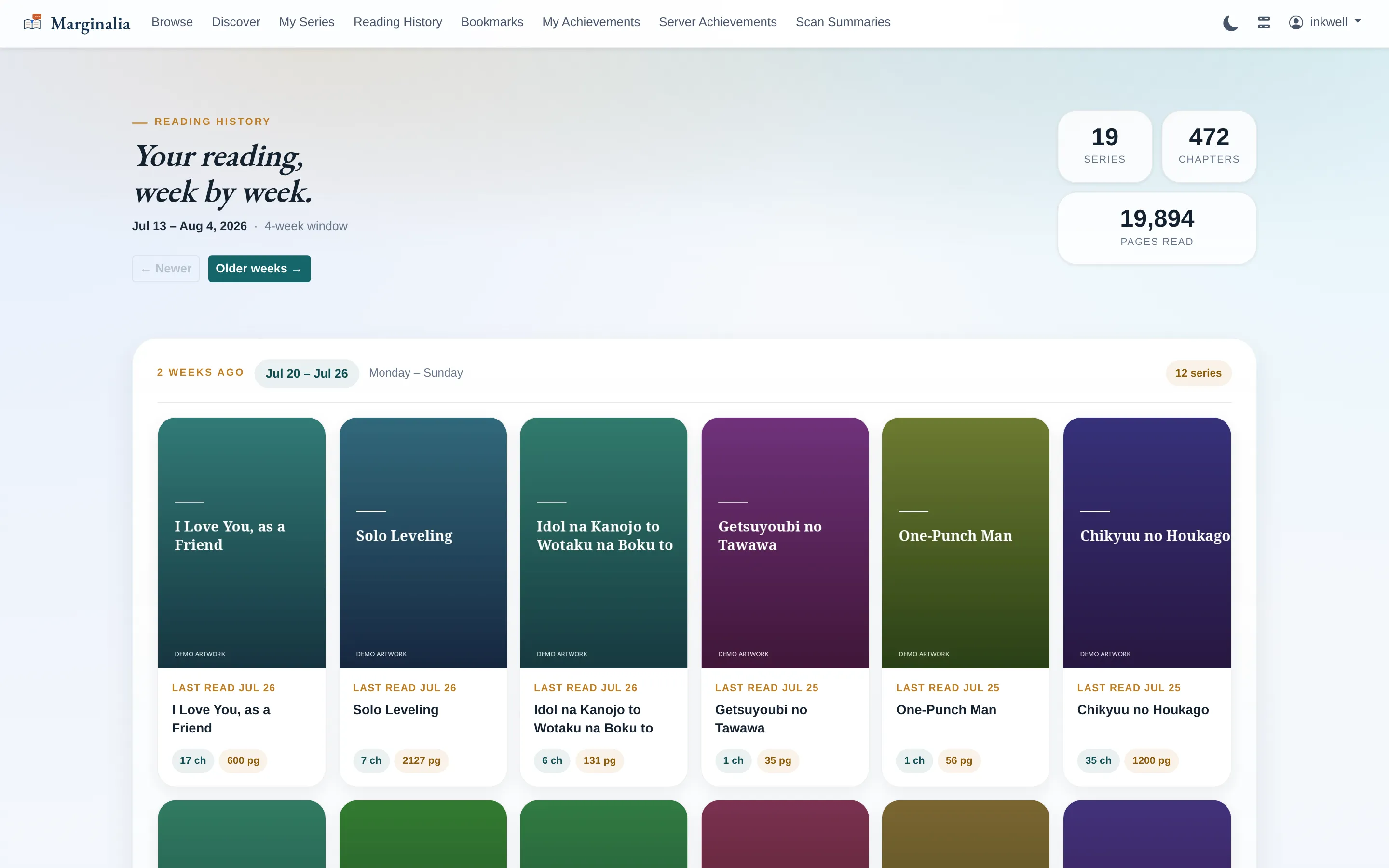
Task: Click the 17 ch chip
Action: [x=193, y=760]
